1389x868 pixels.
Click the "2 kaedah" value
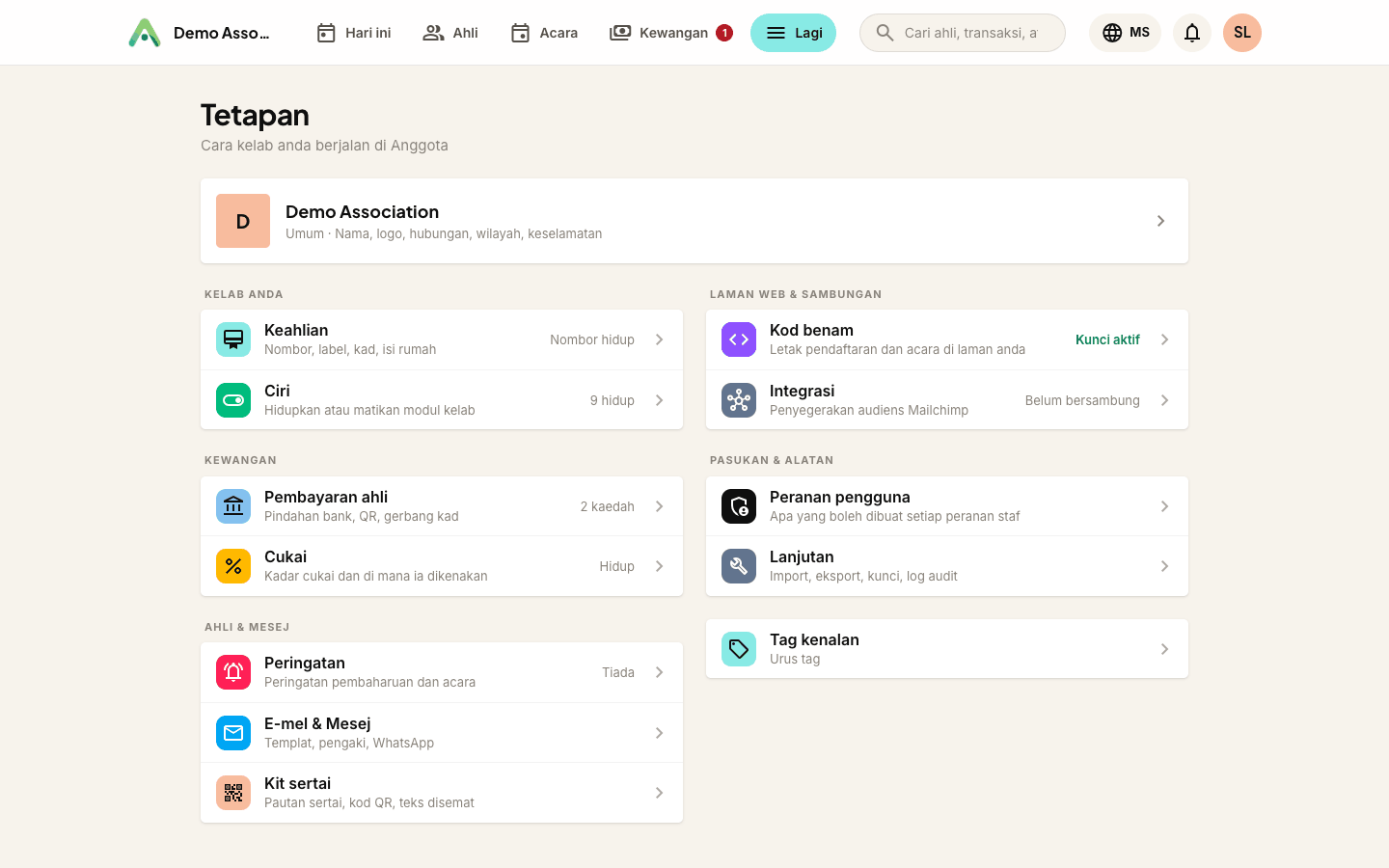pyautogui.click(x=608, y=506)
